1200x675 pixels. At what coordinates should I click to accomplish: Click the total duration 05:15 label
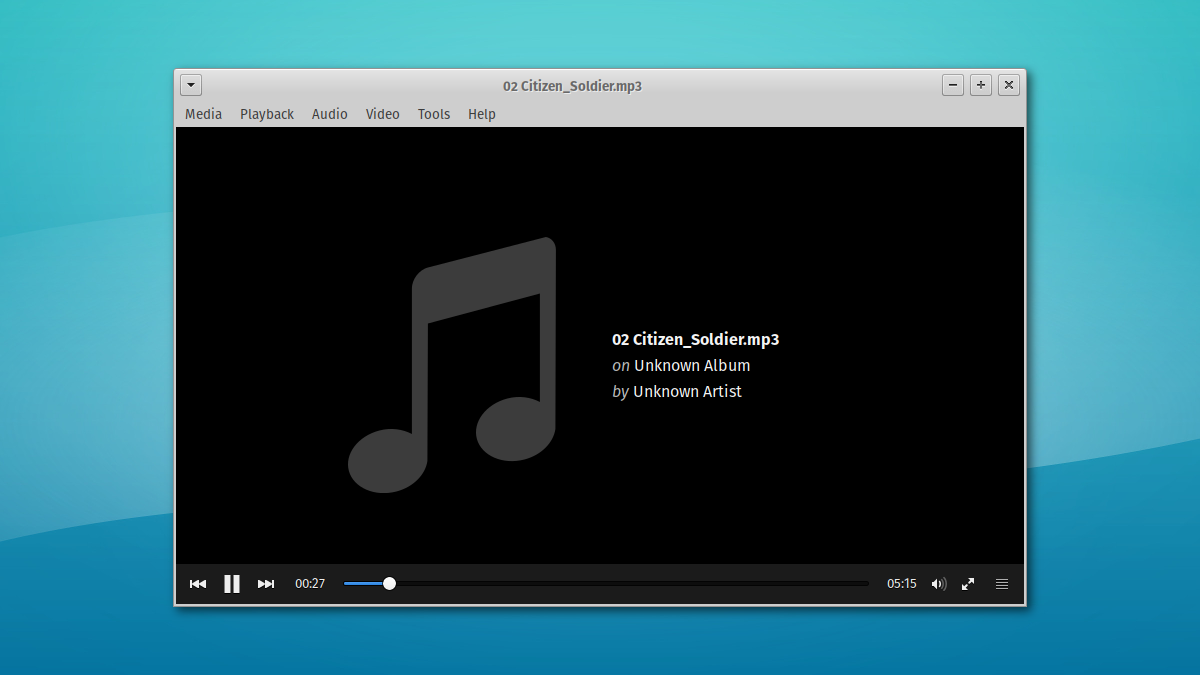901,583
